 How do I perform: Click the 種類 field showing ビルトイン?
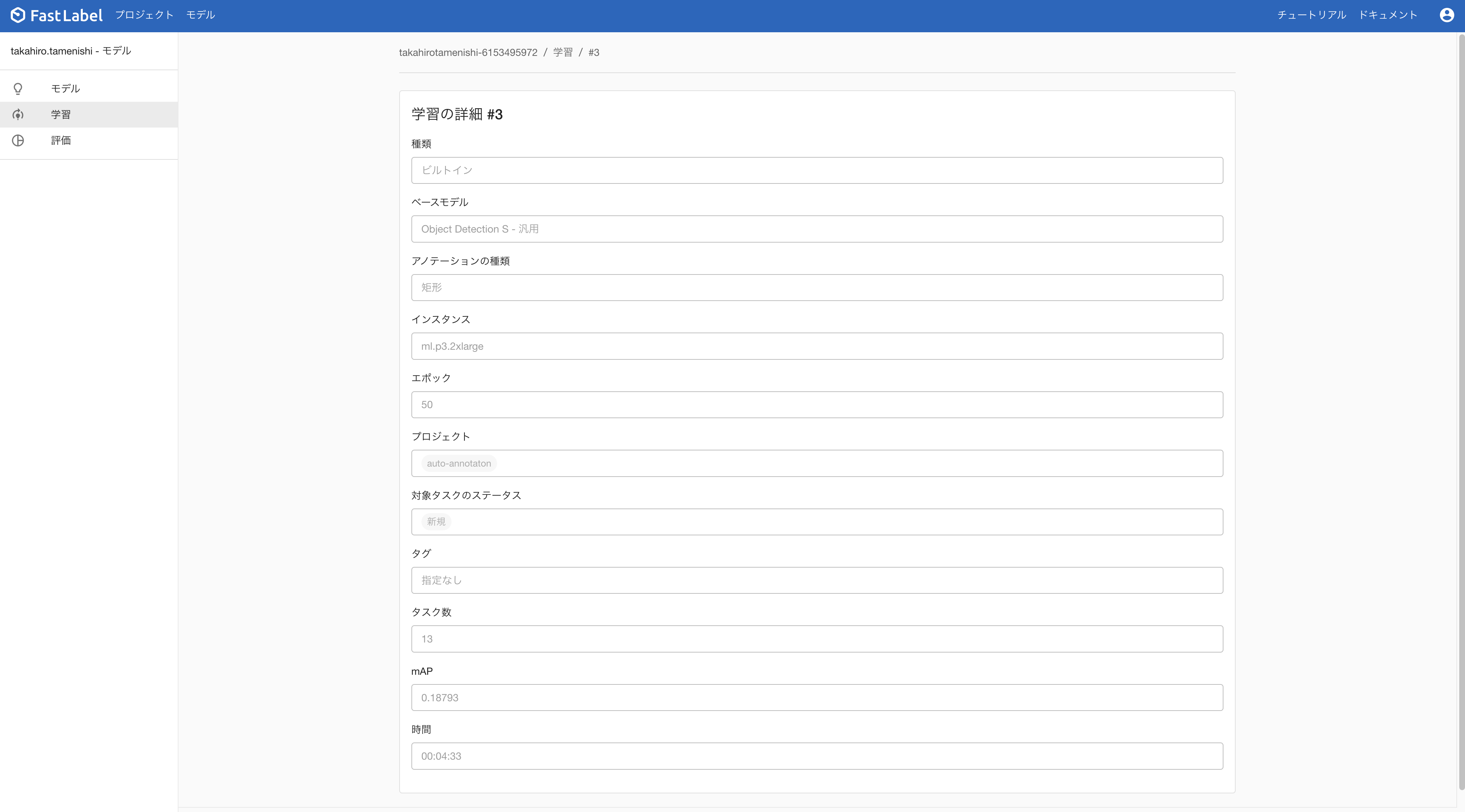(817, 171)
